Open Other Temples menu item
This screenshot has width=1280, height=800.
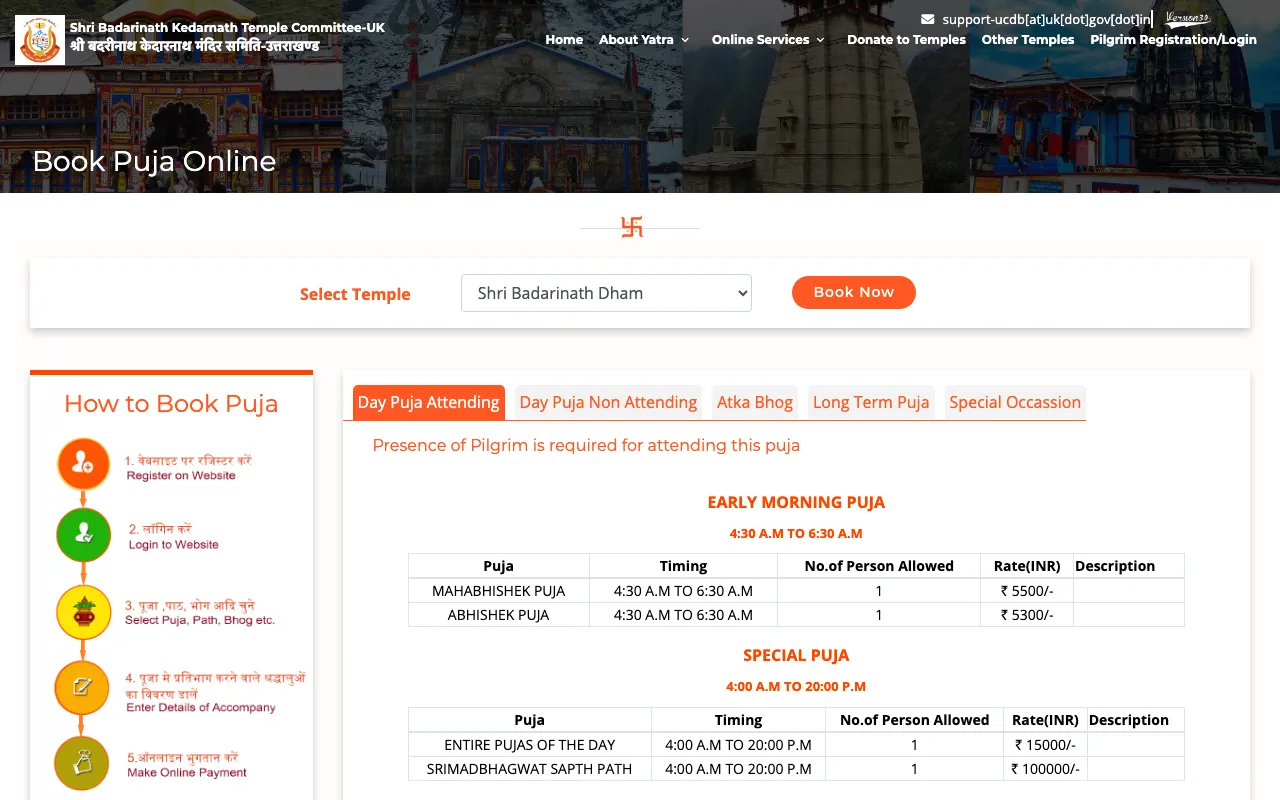click(1028, 40)
